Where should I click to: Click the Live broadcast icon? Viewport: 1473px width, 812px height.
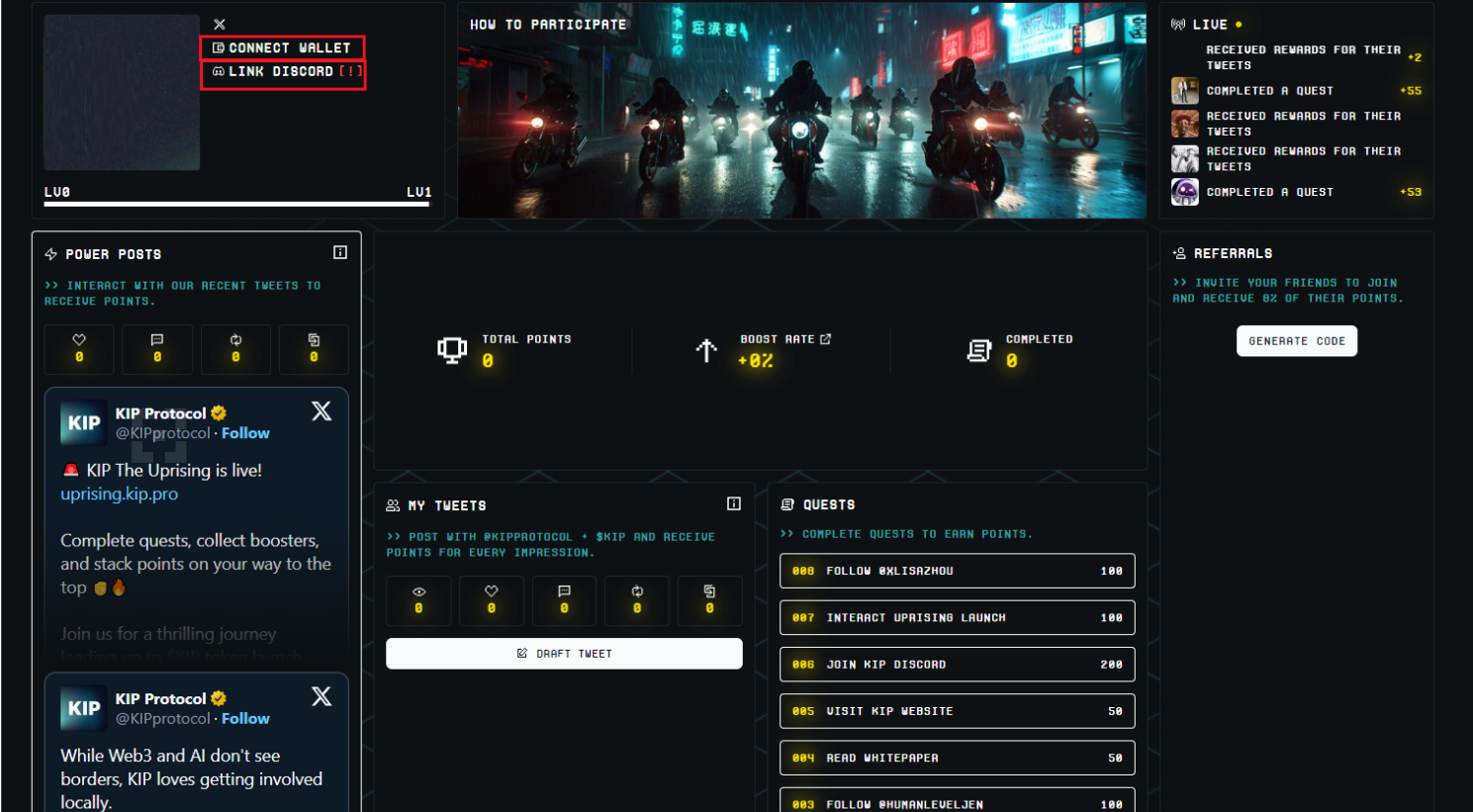1178,25
